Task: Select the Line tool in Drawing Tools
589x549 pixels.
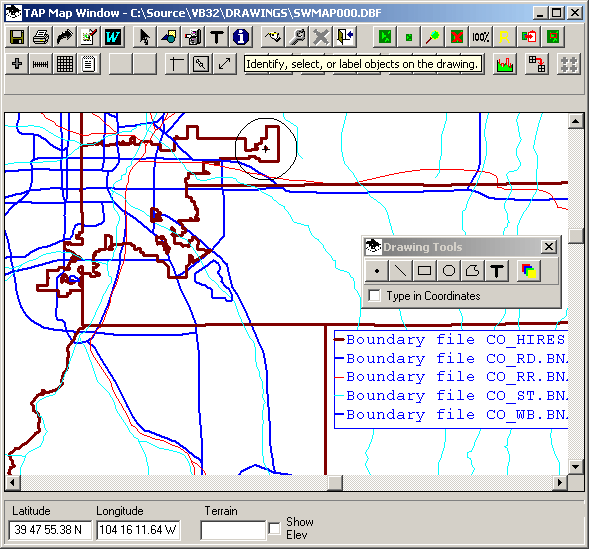Action: click(x=400, y=271)
